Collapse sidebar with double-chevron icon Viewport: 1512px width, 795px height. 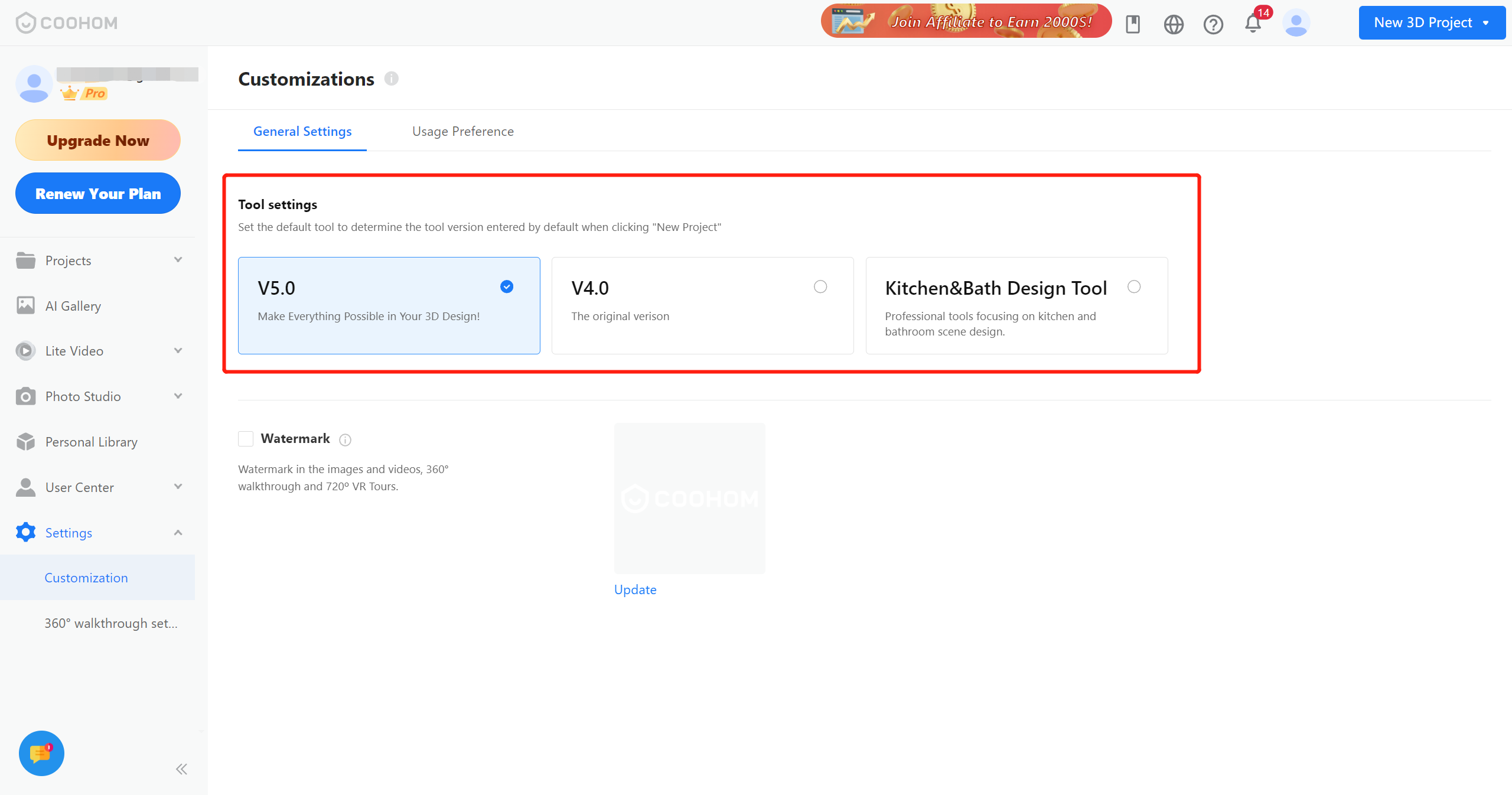coord(181,769)
